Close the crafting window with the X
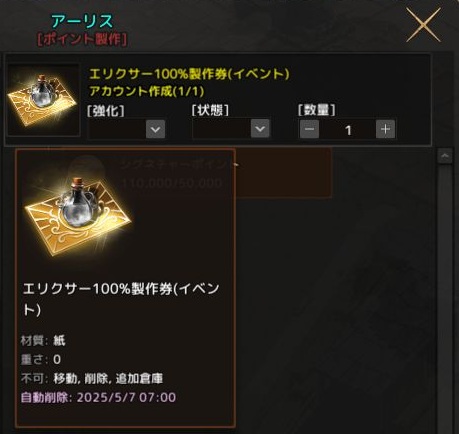Image resolution: width=459 pixels, height=434 pixels. tap(423, 25)
